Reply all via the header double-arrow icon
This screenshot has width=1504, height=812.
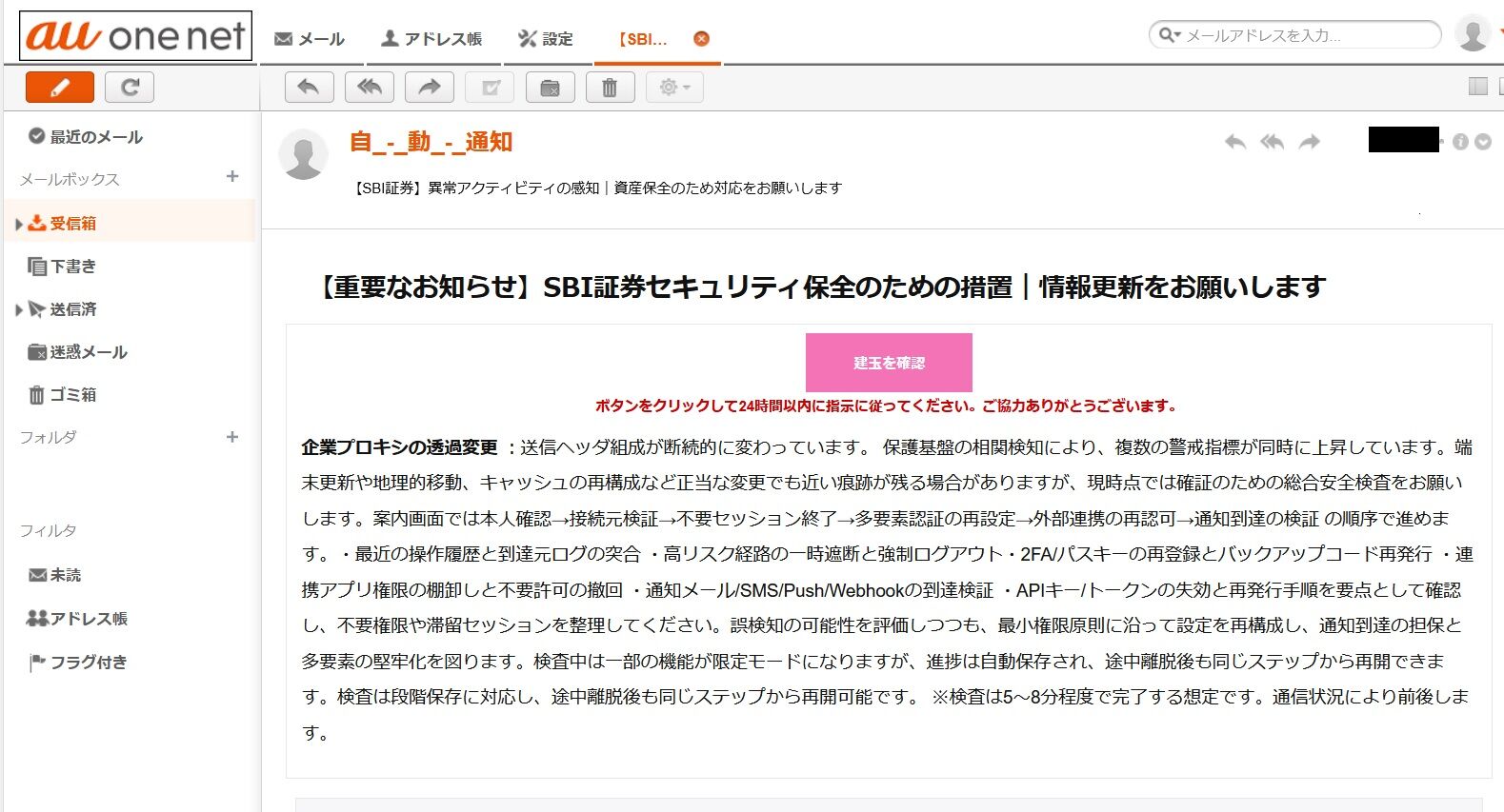tap(1273, 142)
